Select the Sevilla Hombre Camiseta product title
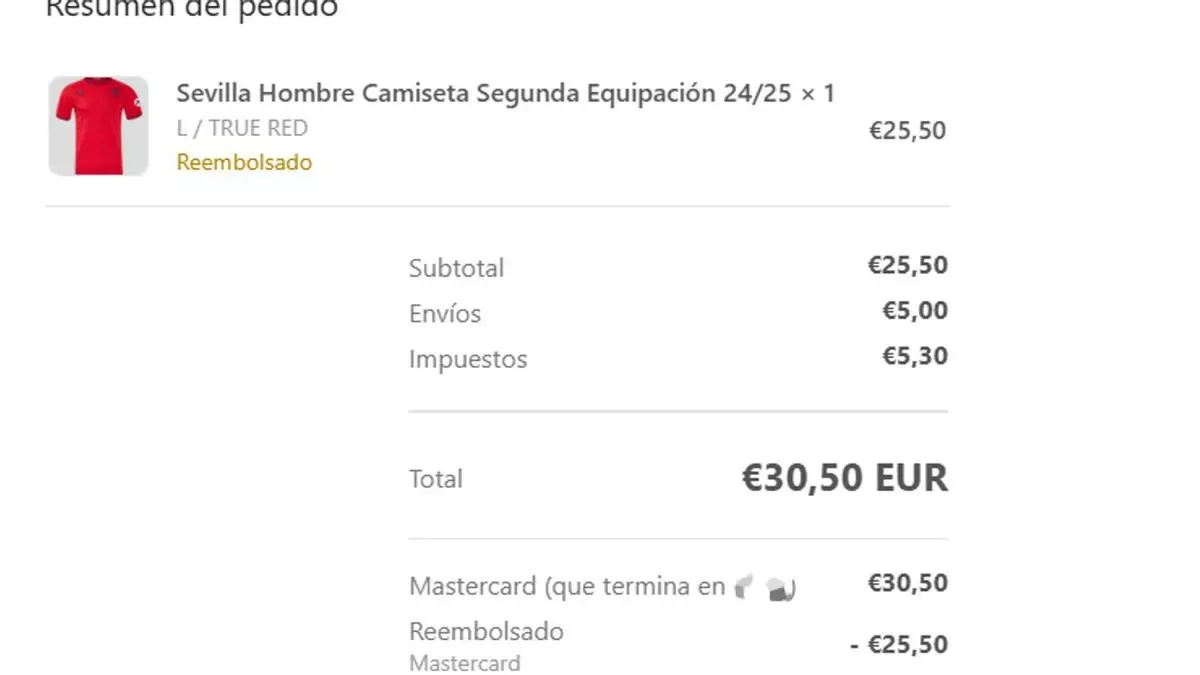This screenshot has width=1200, height=675. [505, 94]
